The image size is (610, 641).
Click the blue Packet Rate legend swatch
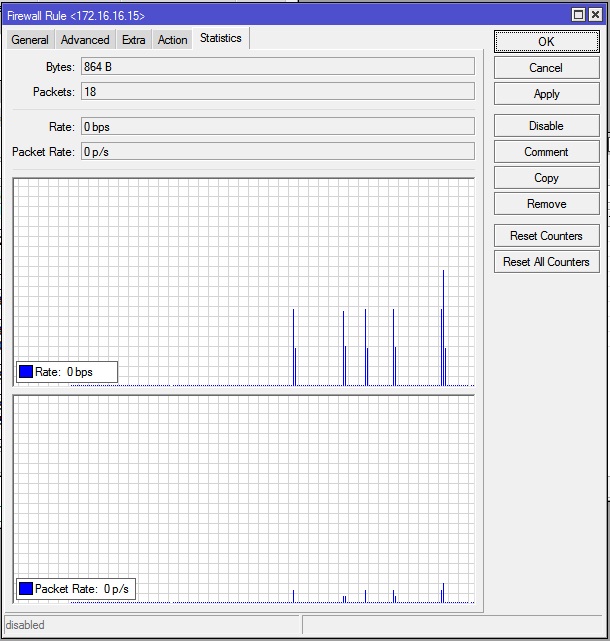(26, 589)
